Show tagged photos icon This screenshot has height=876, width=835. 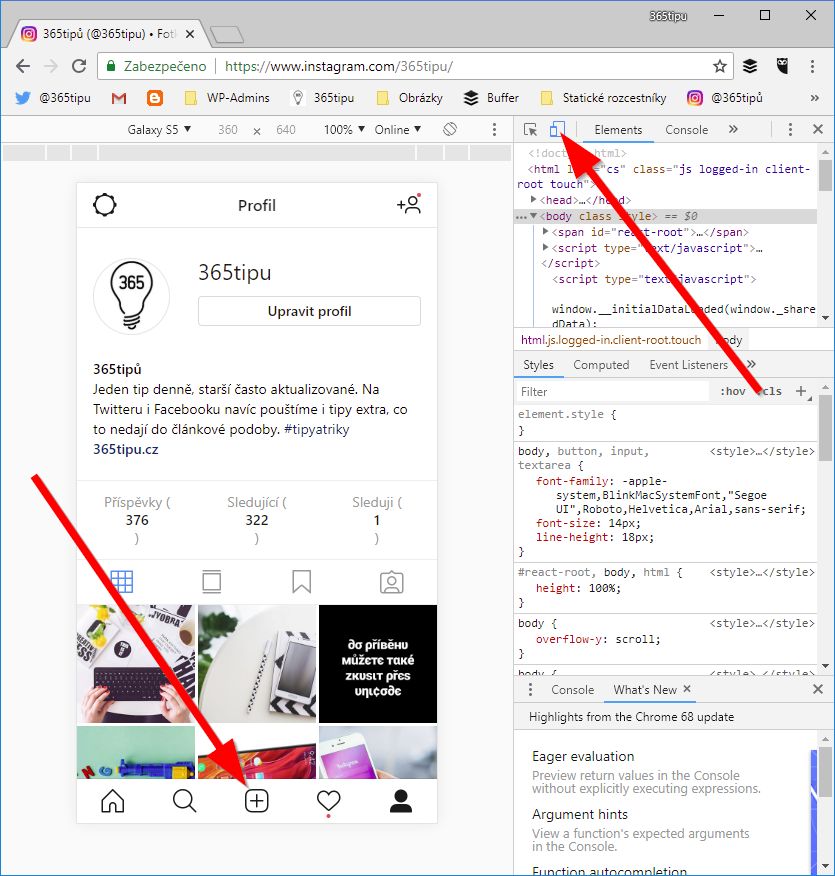(392, 582)
